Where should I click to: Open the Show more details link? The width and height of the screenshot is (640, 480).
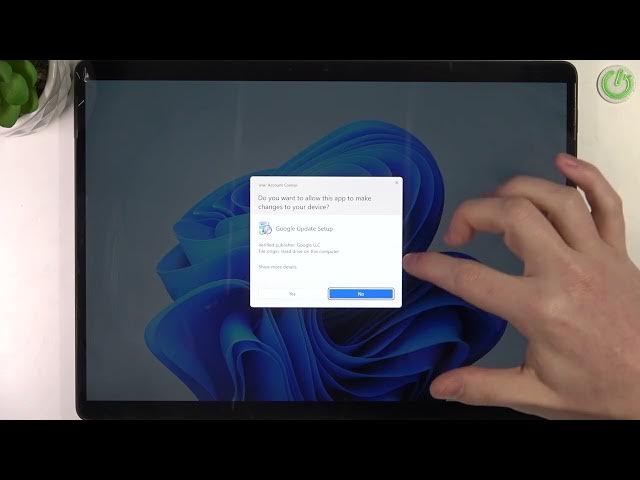[x=278, y=267]
